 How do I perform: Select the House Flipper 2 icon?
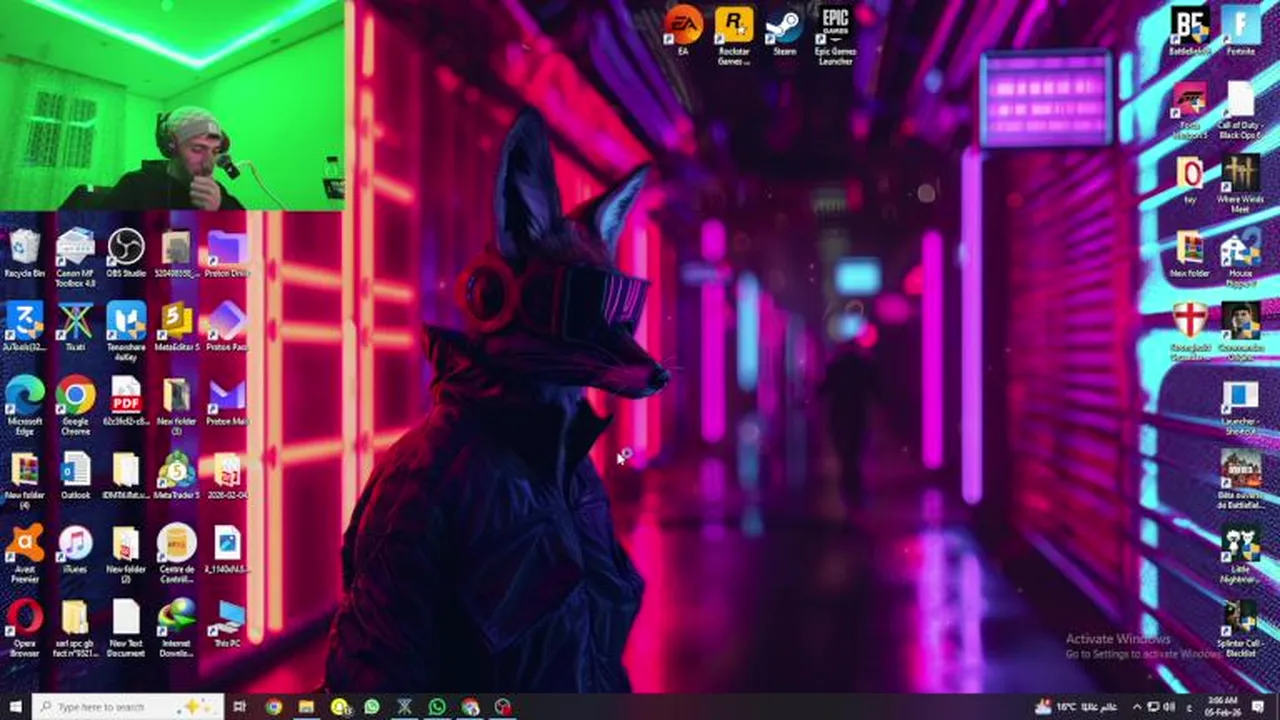click(x=1240, y=257)
